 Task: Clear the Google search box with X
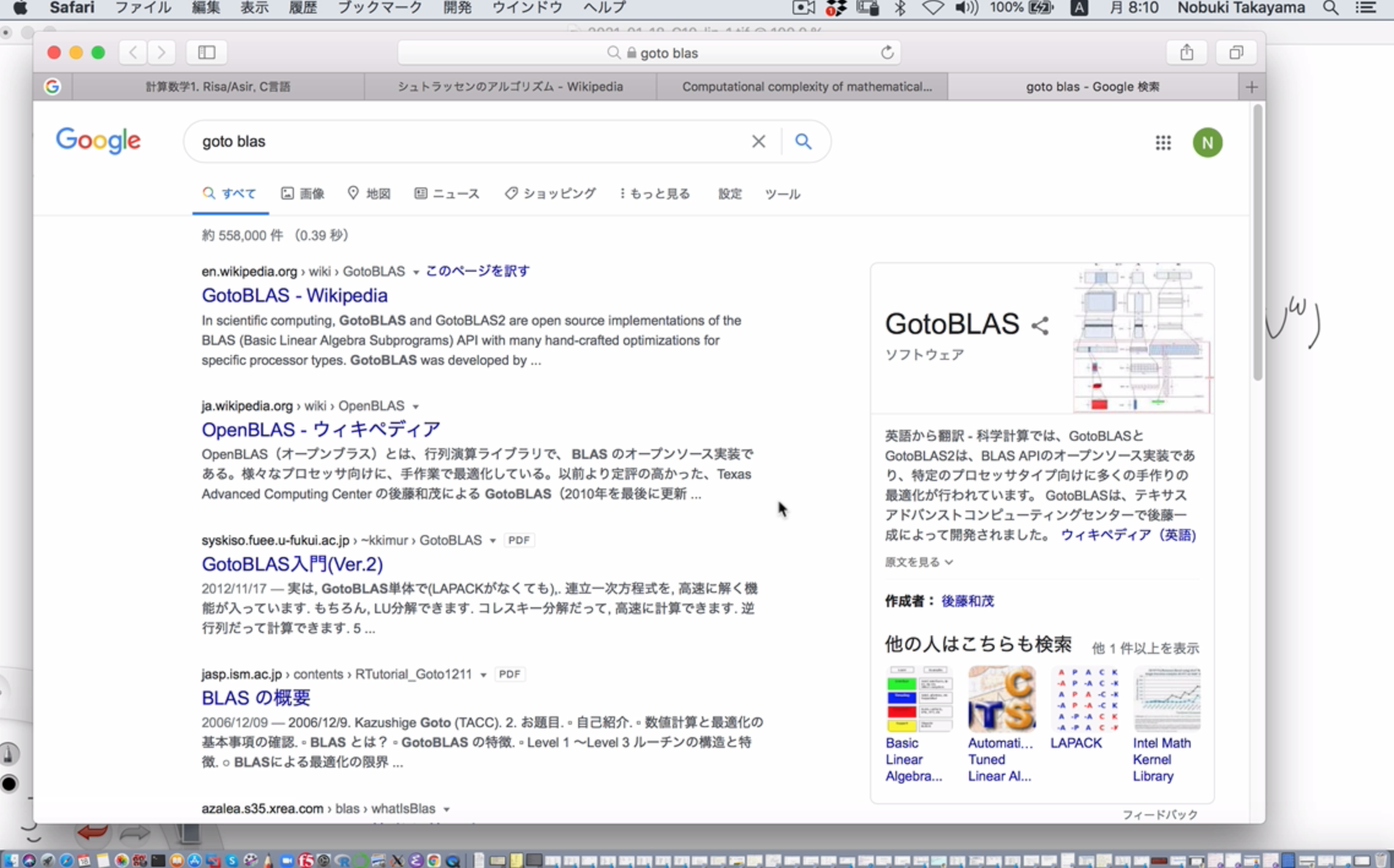coord(758,141)
